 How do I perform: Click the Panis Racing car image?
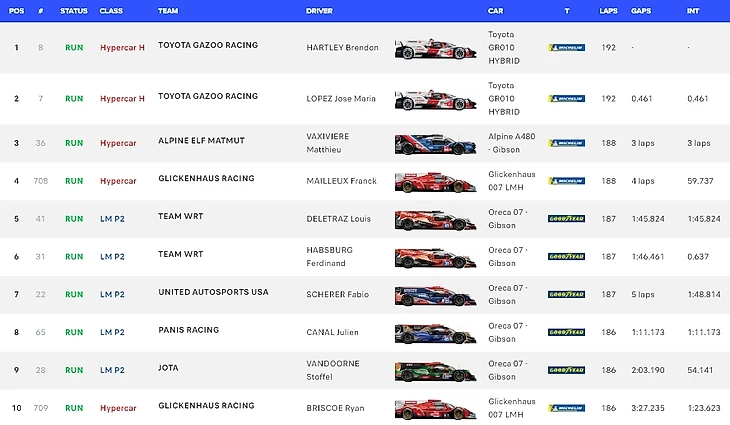pos(435,333)
